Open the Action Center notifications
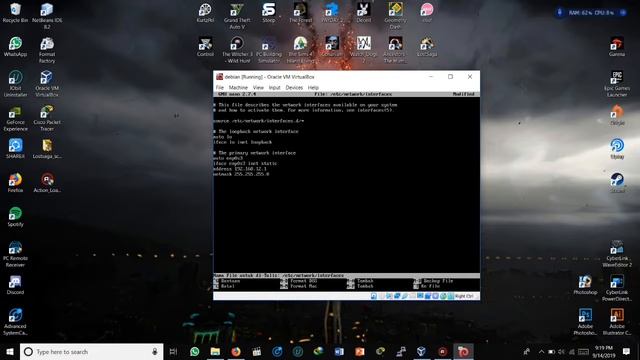The image size is (640, 360). 626,351
